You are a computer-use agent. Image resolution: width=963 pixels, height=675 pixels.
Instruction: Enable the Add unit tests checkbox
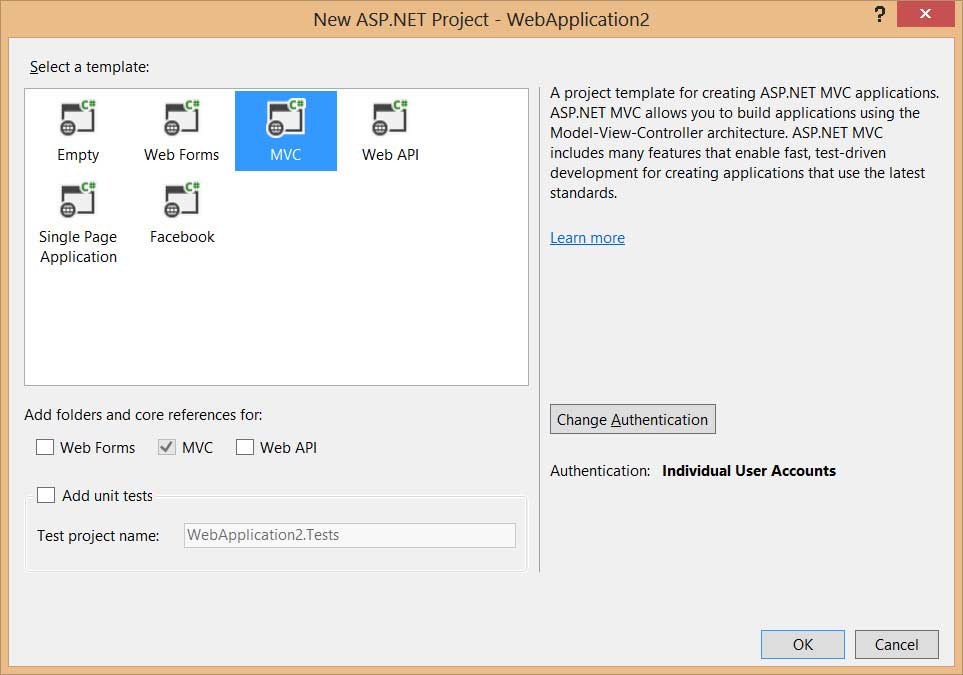(x=46, y=495)
